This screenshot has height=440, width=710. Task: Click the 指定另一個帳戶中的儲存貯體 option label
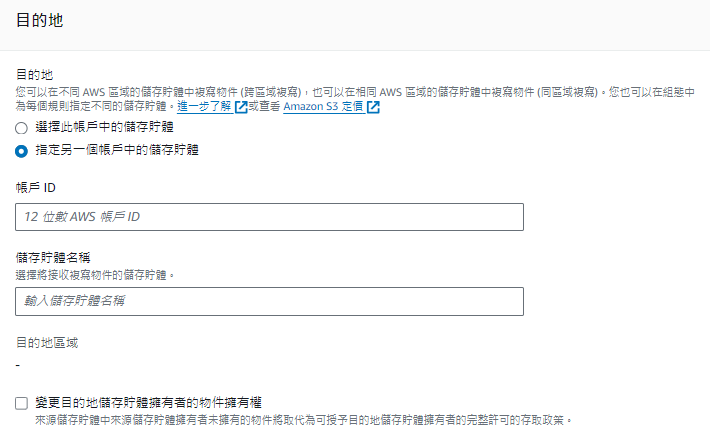pyautogui.click(x=117, y=150)
